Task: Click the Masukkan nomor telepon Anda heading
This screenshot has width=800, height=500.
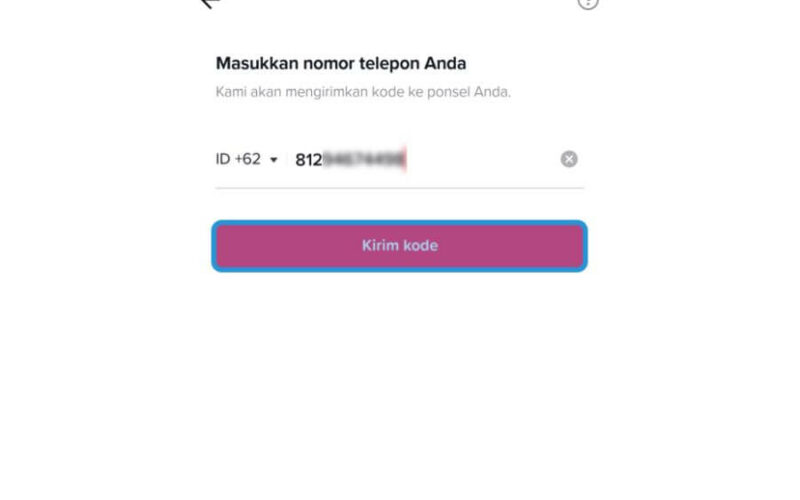Action: coord(341,63)
